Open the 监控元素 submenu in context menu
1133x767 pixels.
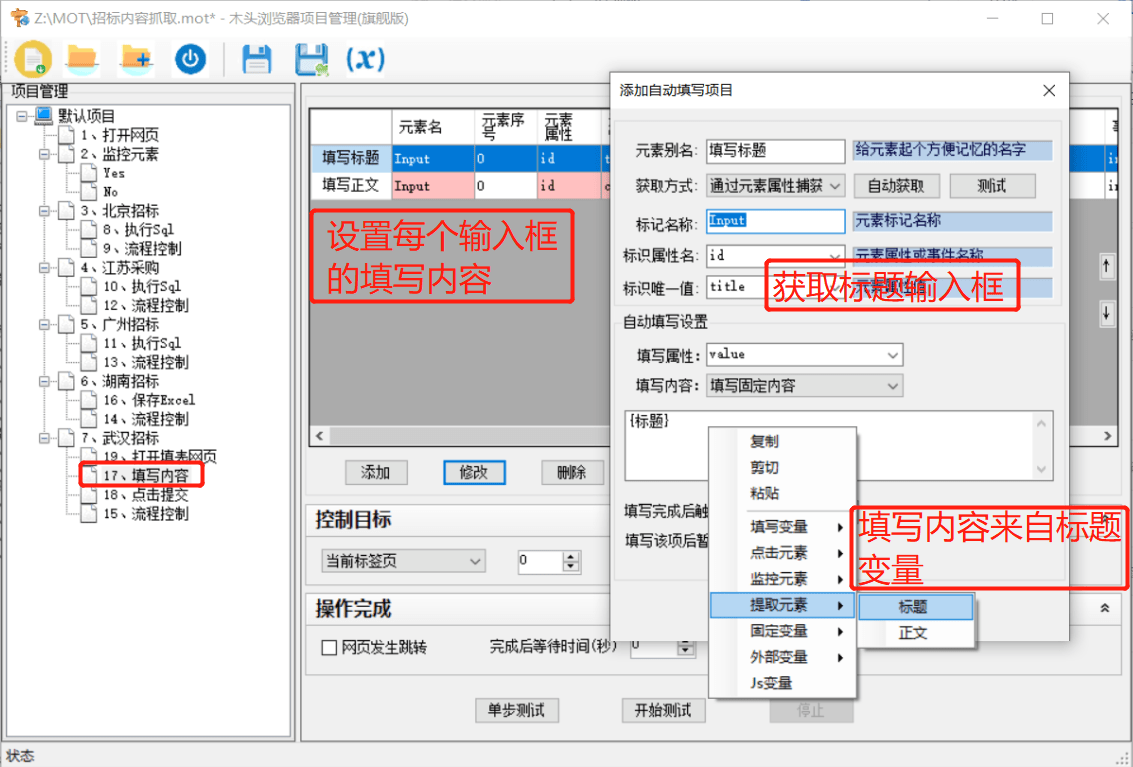[x=782, y=579]
